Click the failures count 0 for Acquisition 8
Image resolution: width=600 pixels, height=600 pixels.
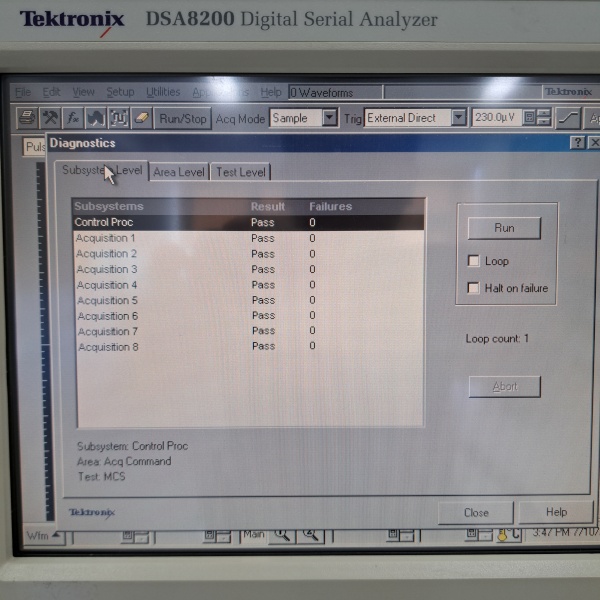click(312, 346)
